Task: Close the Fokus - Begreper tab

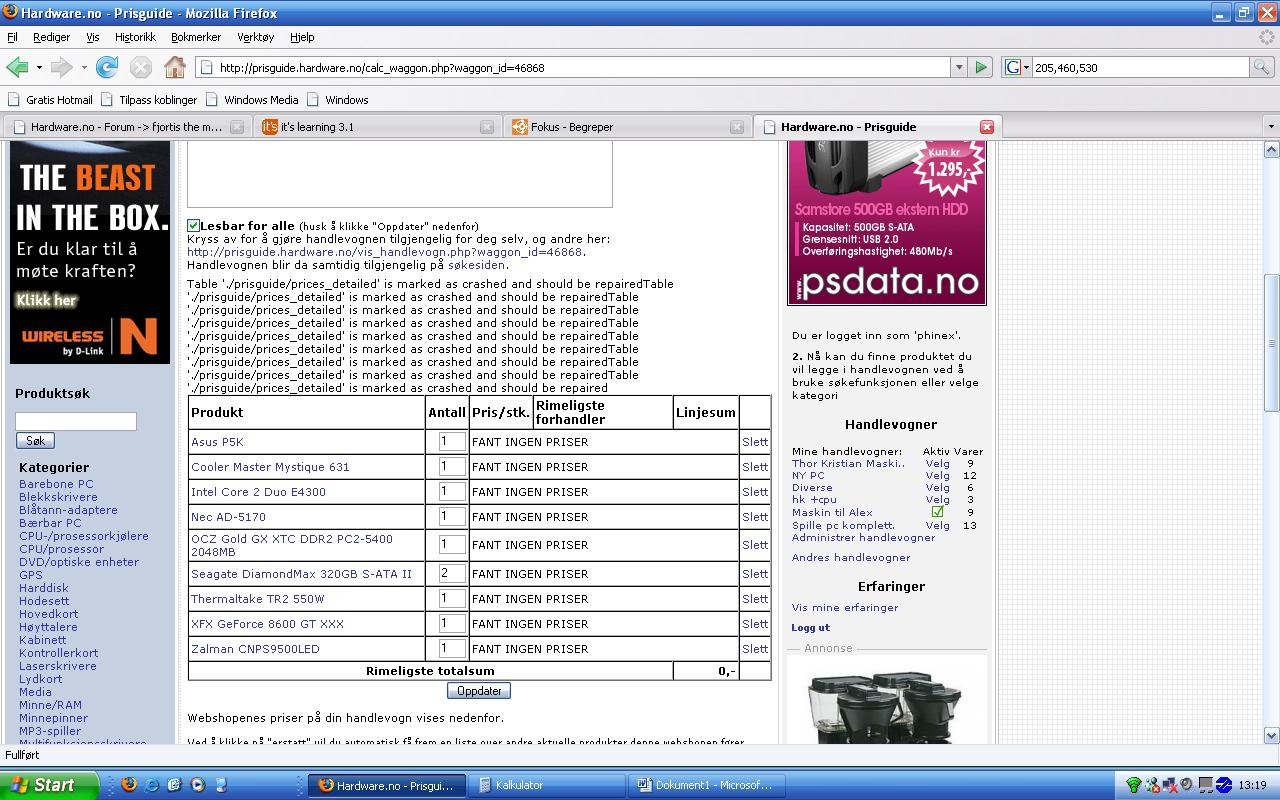Action: coord(737,127)
